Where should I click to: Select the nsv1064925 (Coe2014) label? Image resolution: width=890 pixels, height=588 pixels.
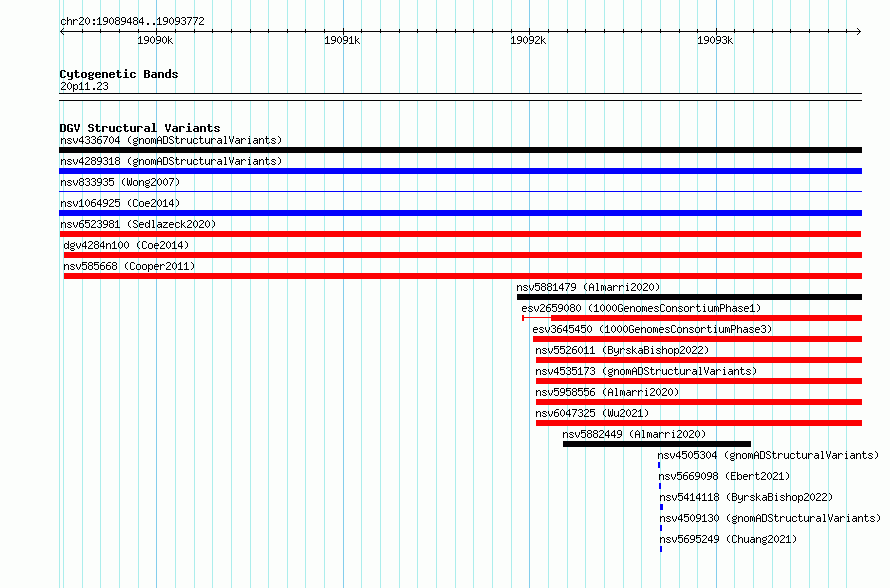pos(120,203)
